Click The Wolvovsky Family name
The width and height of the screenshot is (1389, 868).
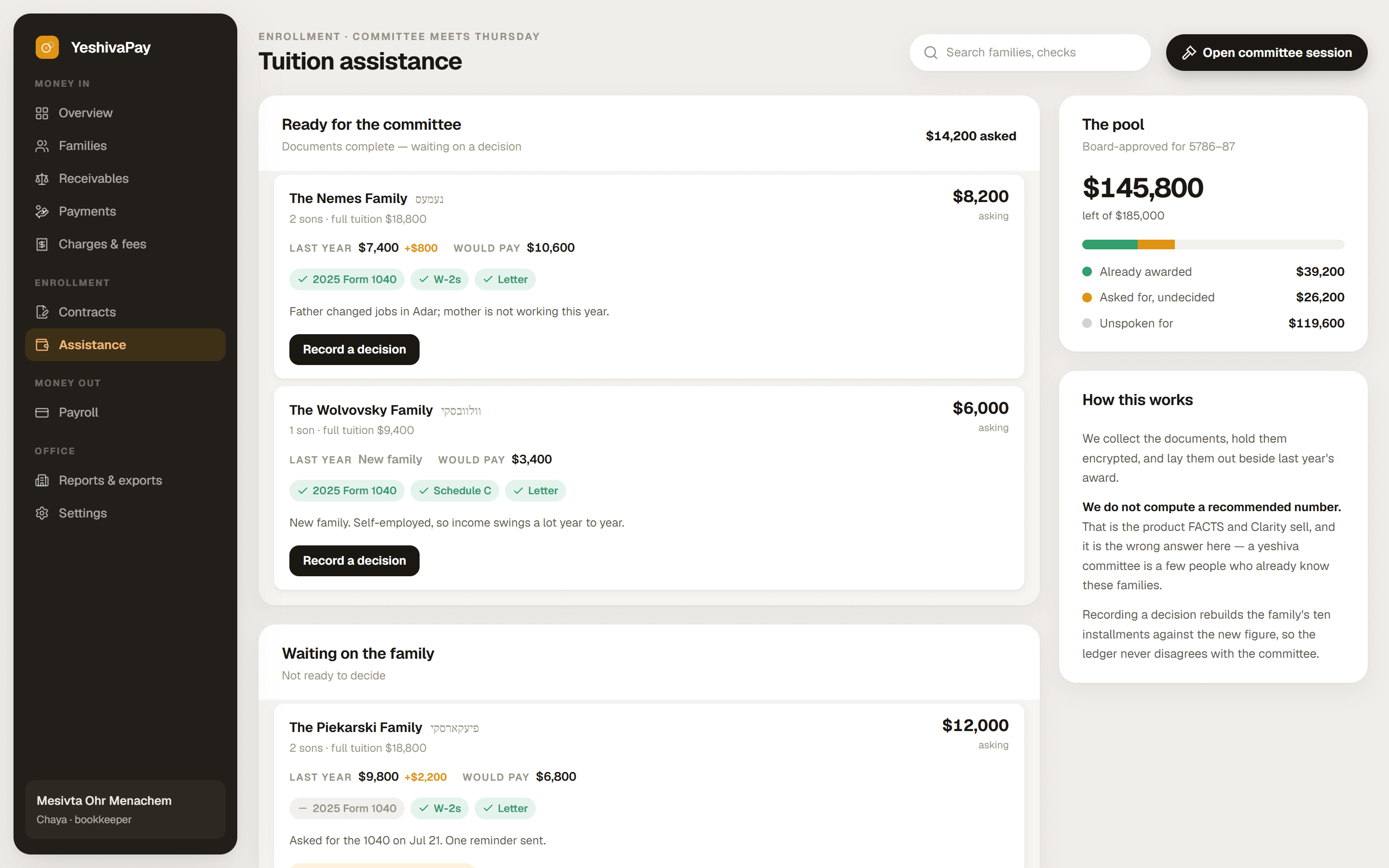click(x=361, y=410)
